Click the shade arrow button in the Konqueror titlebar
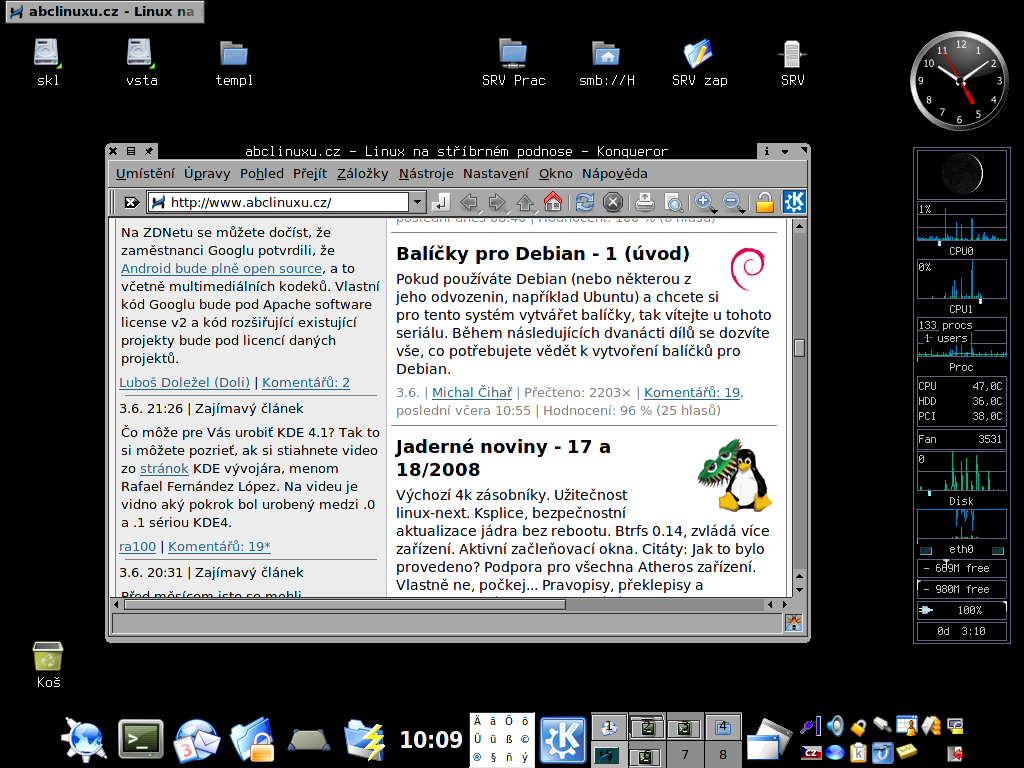Image resolution: width=1024 pixels, height=768 pixels. click(785, 151)
